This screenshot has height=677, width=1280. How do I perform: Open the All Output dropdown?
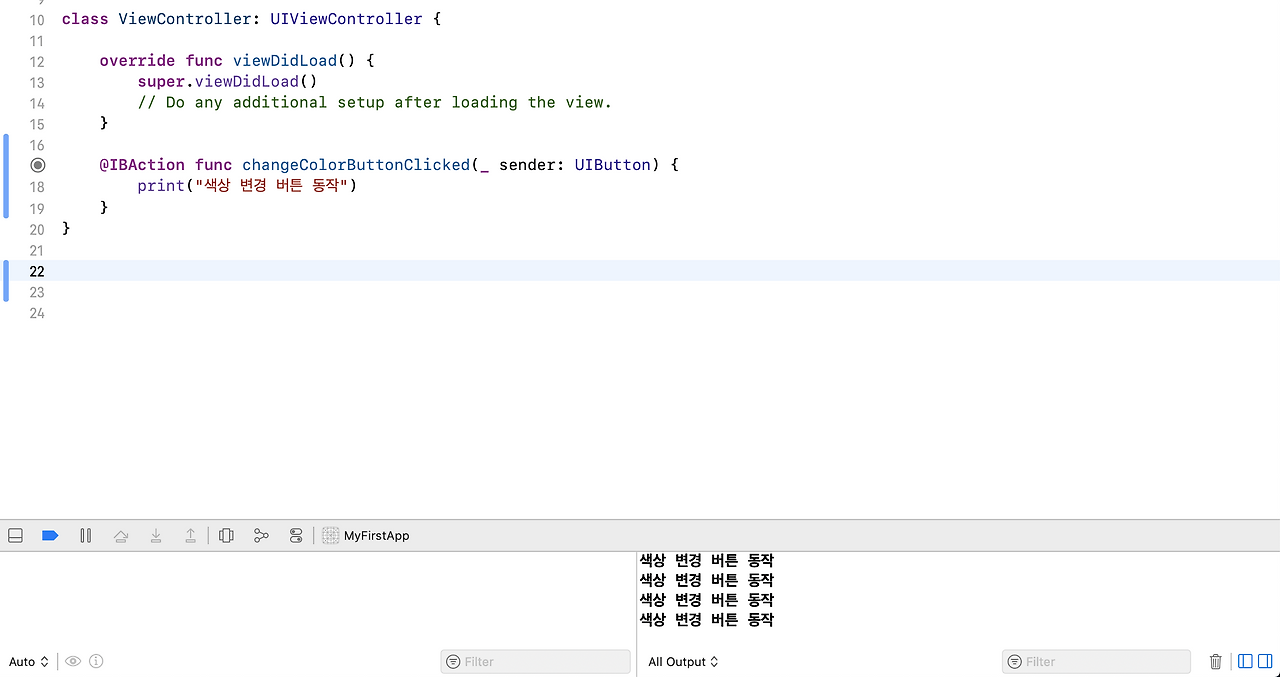[x=683, y=662]
